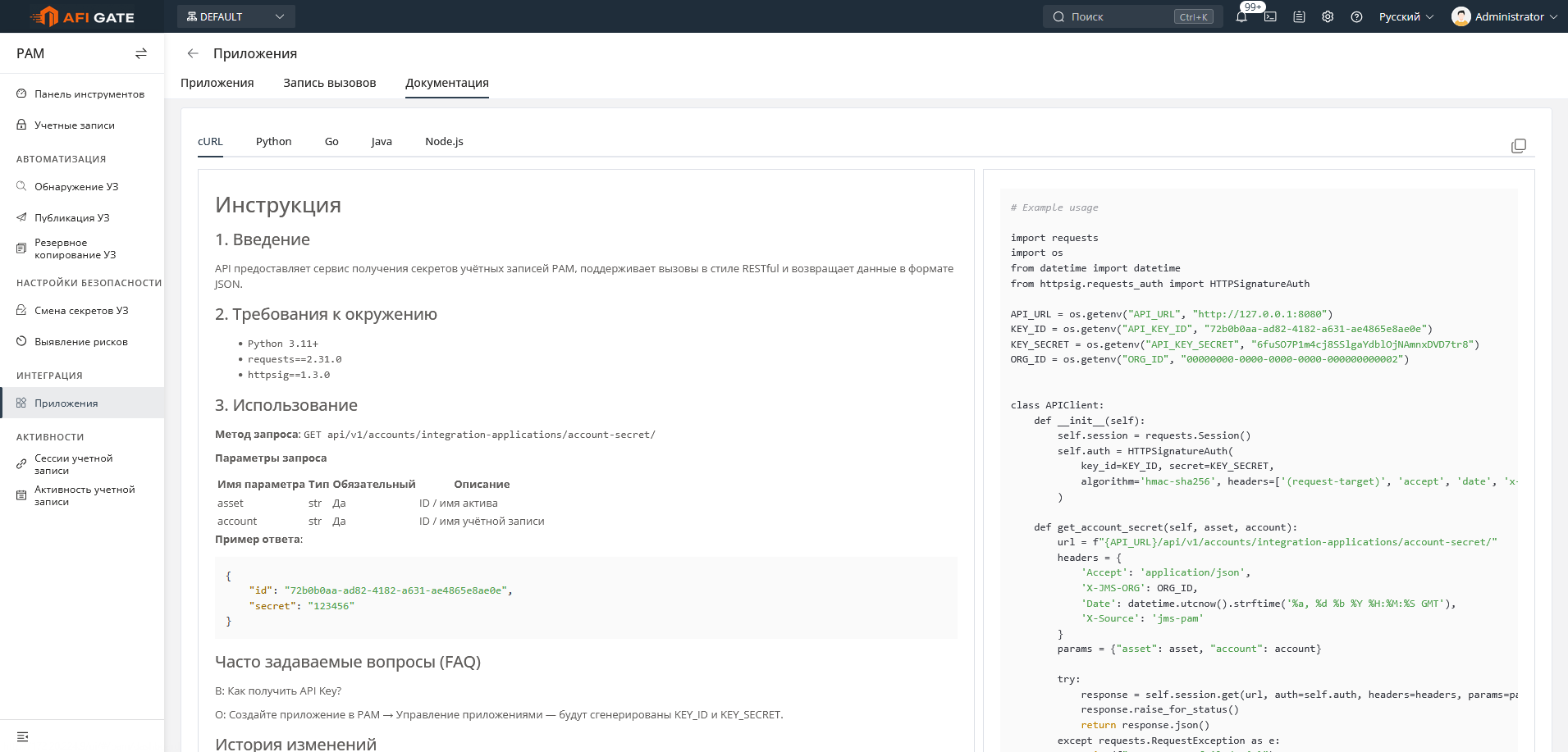Click the В: Как получить API Key? question
This screenshot has height=752, width=1568.
[x=278, y=691]
